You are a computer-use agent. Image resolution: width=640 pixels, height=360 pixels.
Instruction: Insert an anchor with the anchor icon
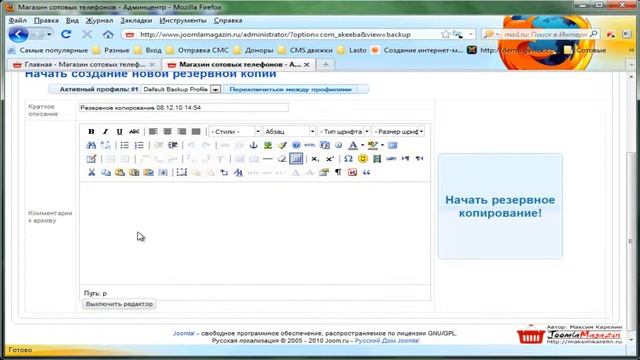point(253,145)
